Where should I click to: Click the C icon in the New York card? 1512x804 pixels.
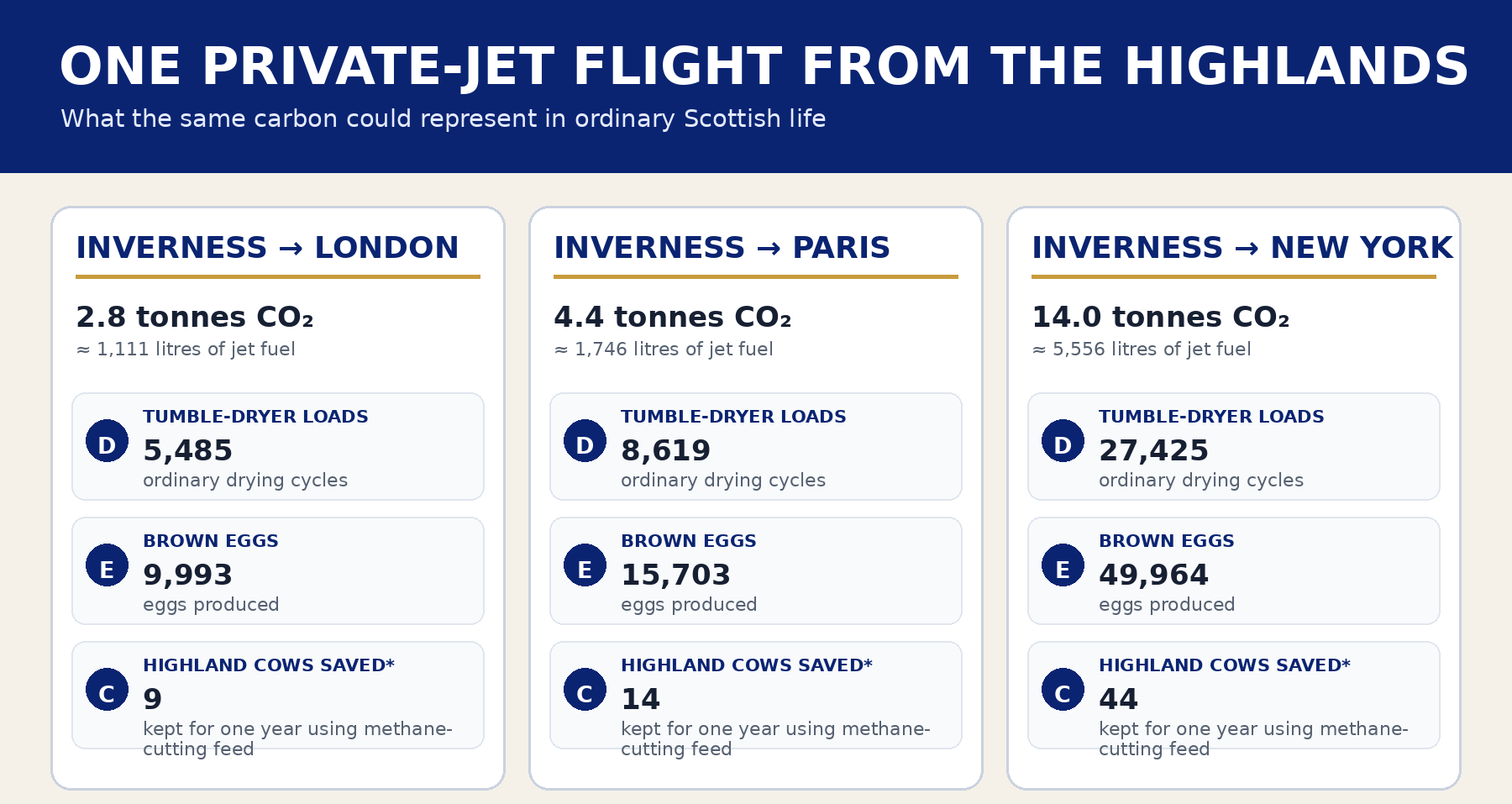(x=1063, y=689)
